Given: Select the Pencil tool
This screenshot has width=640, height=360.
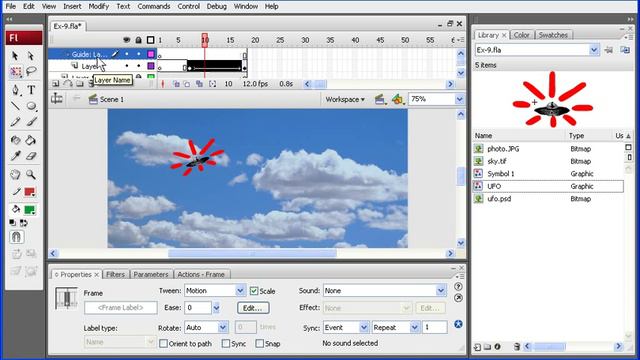Looking at the screenshot, I should [16, 122].
